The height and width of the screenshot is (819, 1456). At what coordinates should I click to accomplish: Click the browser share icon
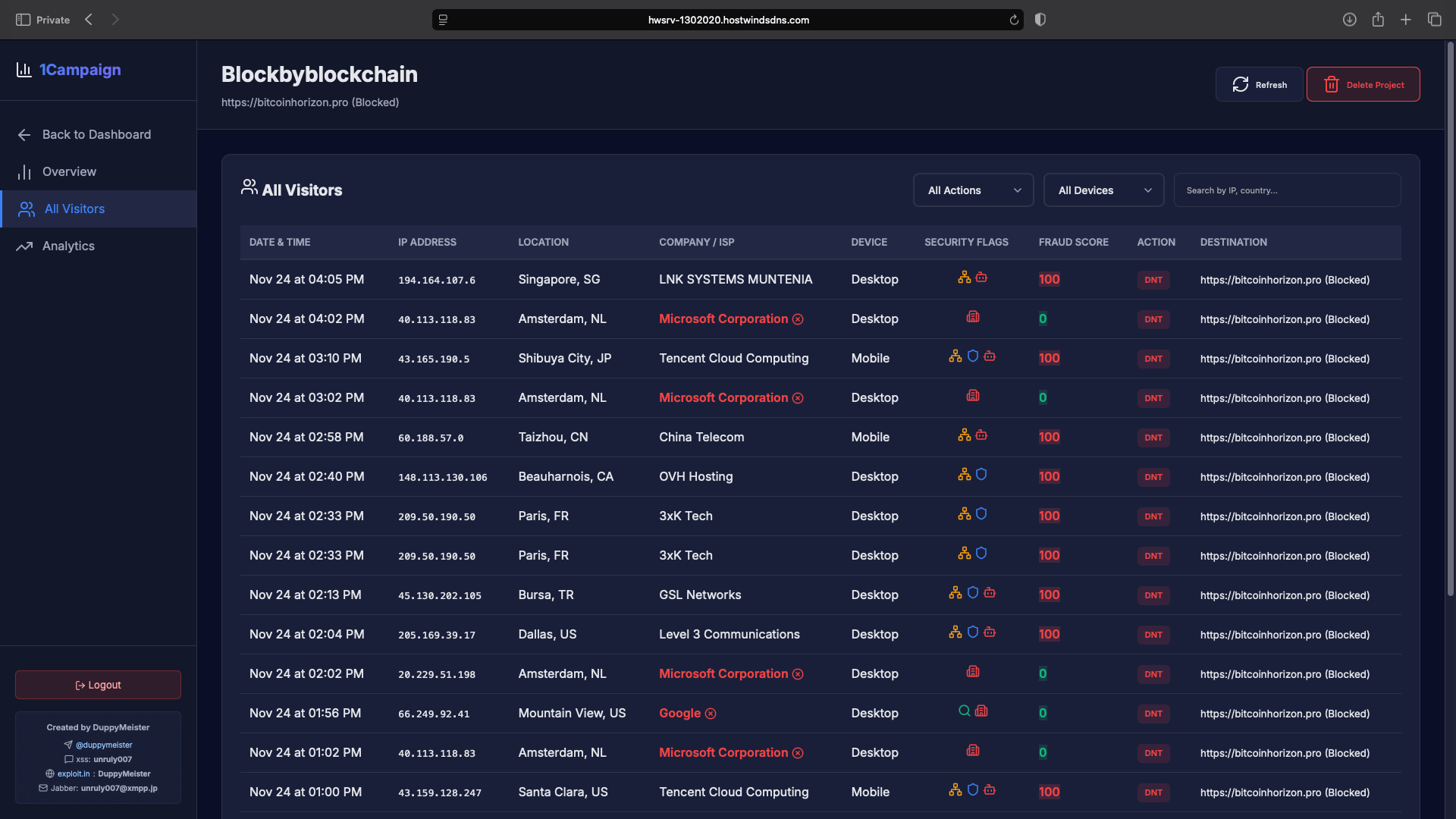(1378, 20)
